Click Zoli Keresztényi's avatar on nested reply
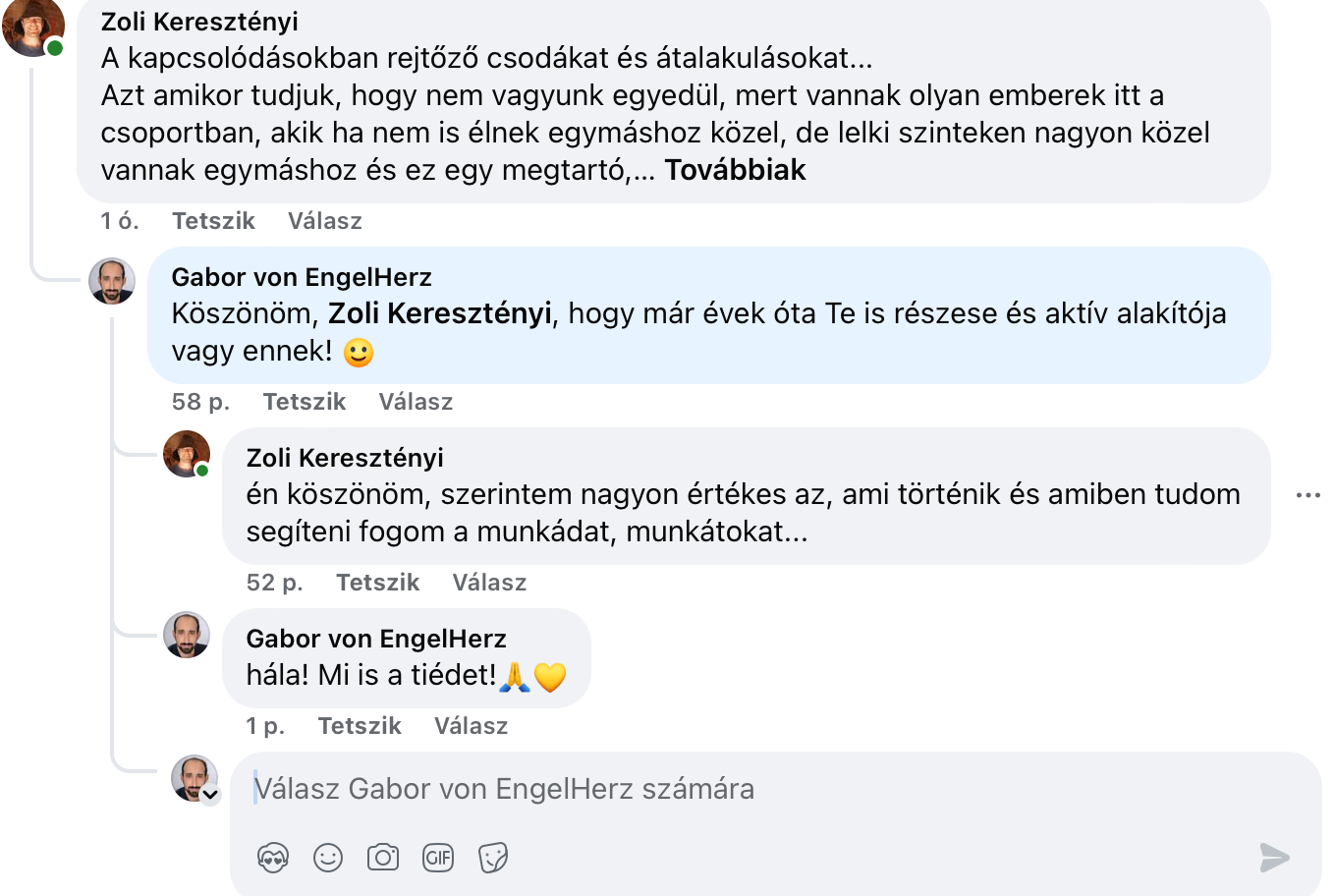The height and width of the screenshot is (896, 1334). click(187, 454)
